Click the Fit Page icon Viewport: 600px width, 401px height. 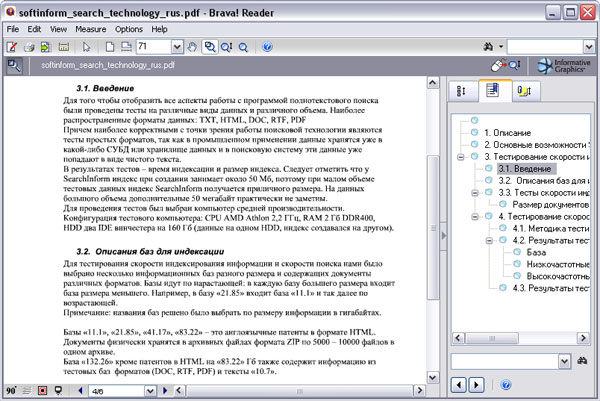tap(110, 47)
